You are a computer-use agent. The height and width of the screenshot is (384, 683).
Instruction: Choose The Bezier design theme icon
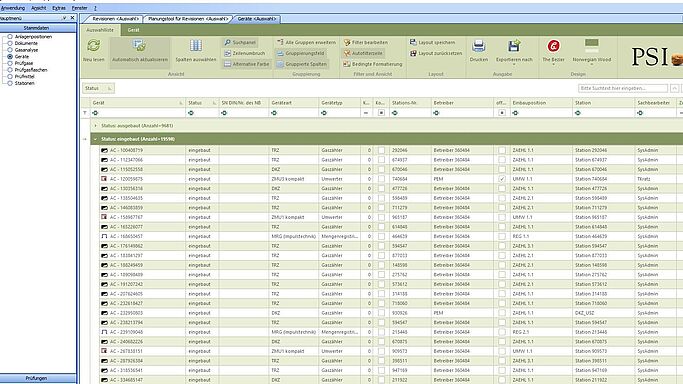554,45
